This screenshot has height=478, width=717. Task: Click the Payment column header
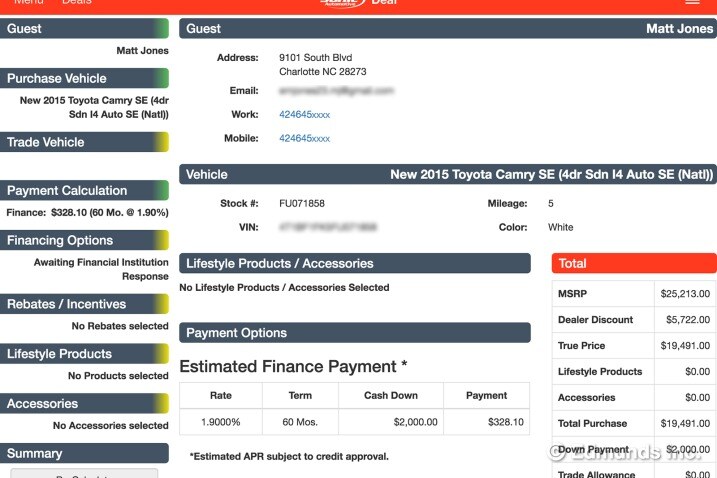pyautogui.click(x=487, y=395)
